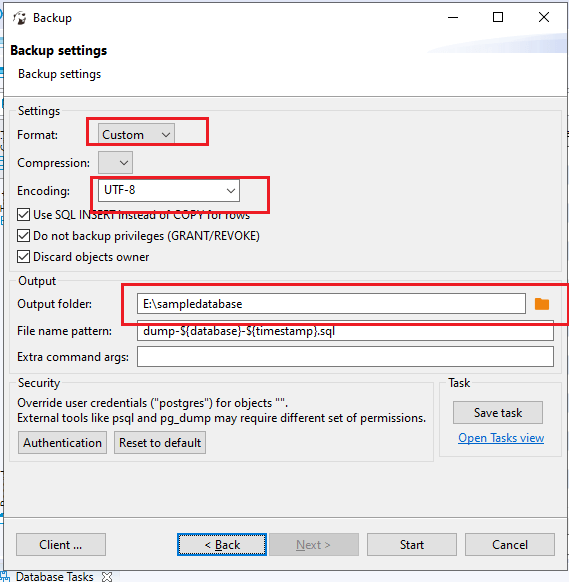Viewport: 569px width, 582px height.
Task: Click the Save task button
Action: point(498,412)
